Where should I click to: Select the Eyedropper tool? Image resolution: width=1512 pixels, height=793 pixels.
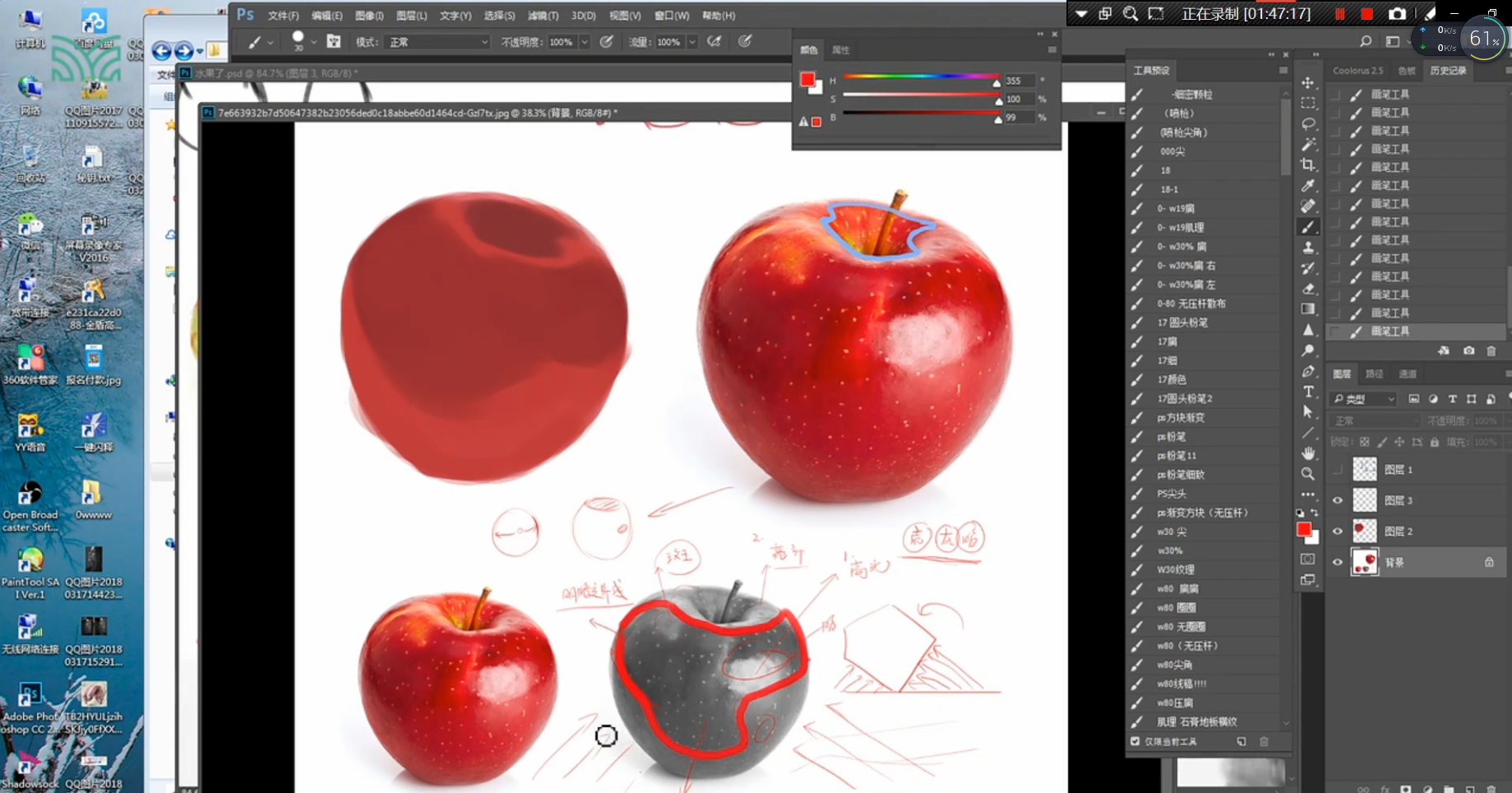tap(1308, 186)
